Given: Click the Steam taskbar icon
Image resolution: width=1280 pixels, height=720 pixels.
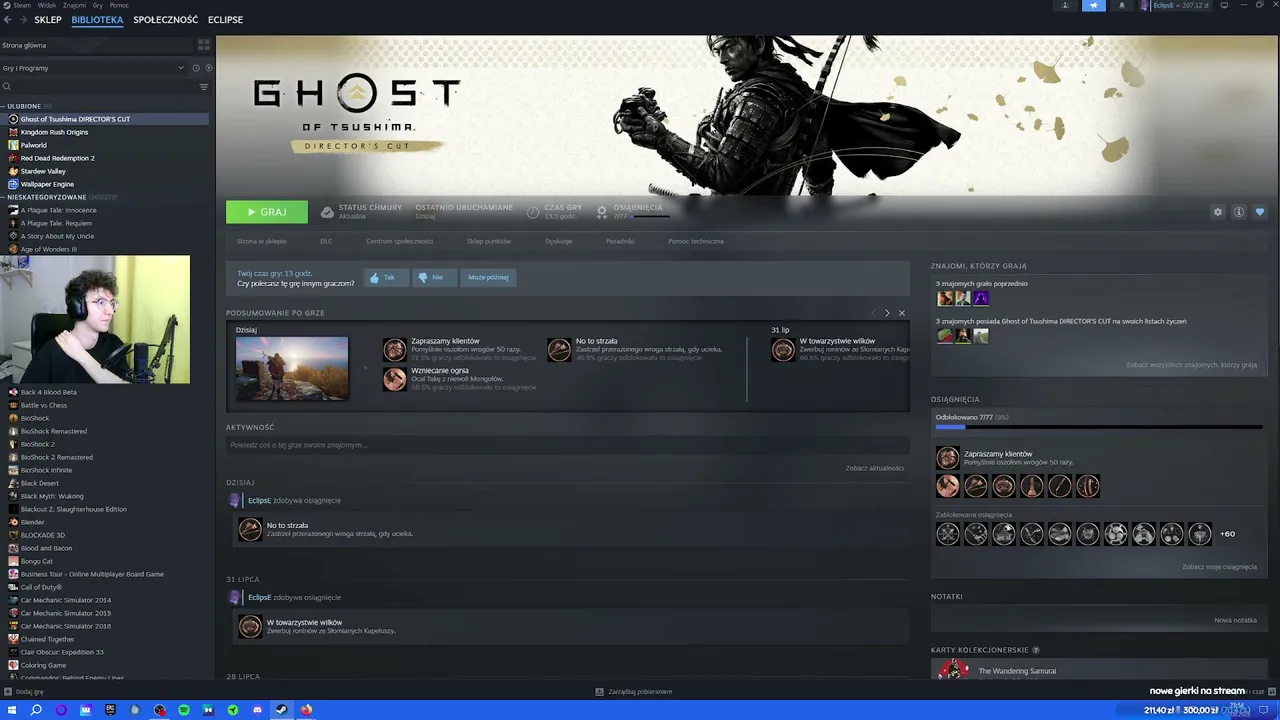Looking at the screenshot, I should (282, 710).
